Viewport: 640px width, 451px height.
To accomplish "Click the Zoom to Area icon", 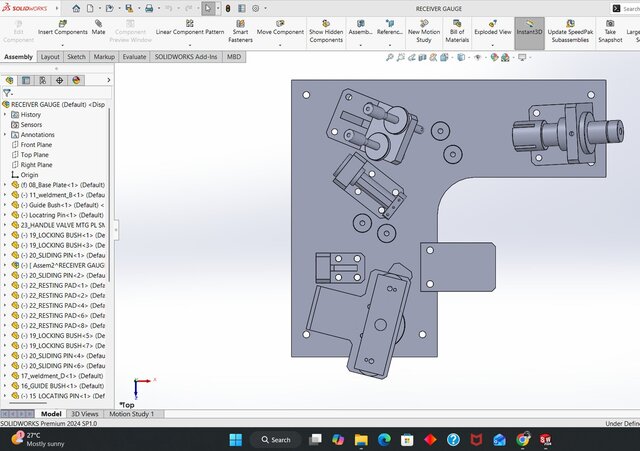I will 401,58.
